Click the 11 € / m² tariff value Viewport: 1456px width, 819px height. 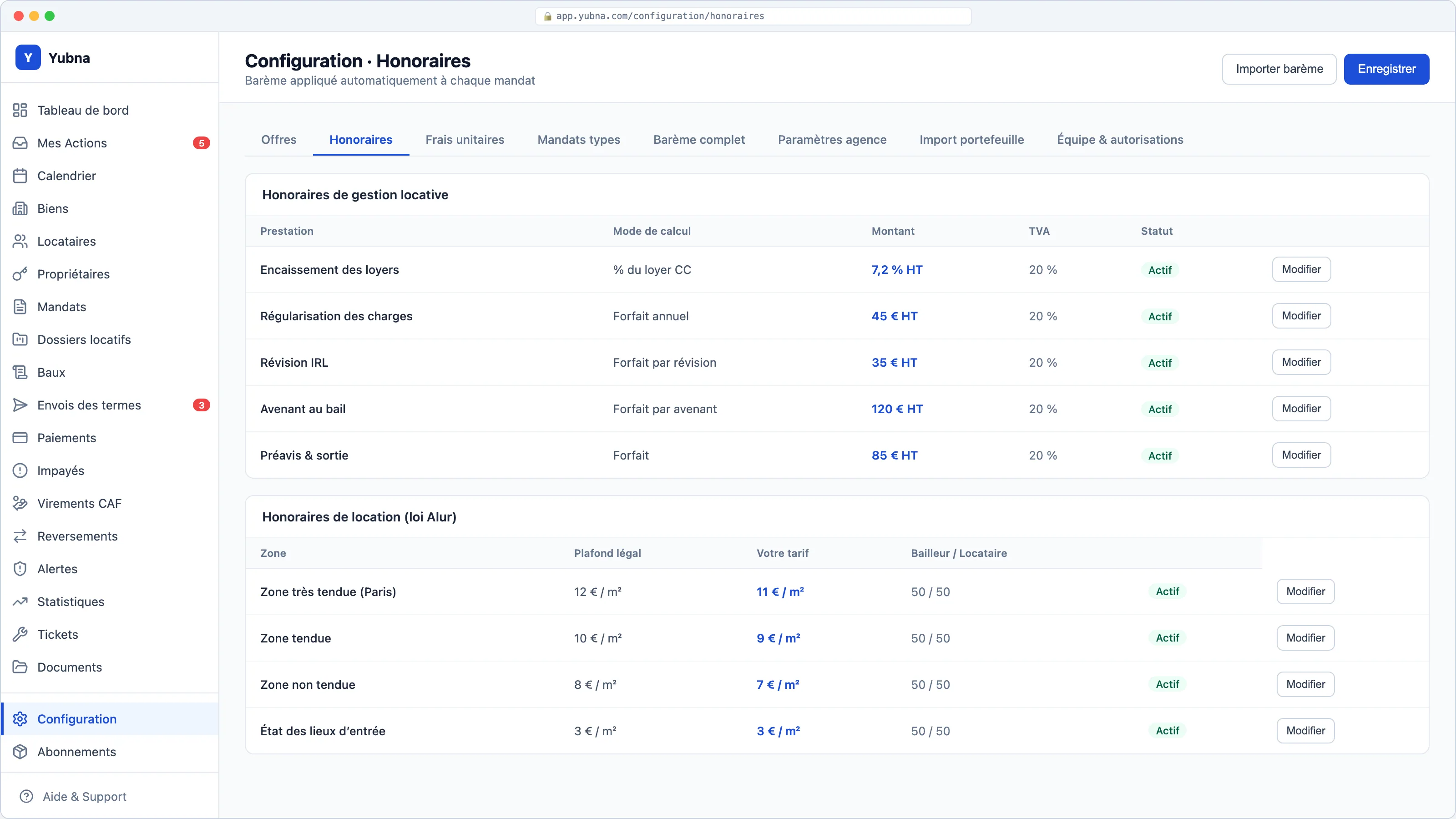point(780,592)
